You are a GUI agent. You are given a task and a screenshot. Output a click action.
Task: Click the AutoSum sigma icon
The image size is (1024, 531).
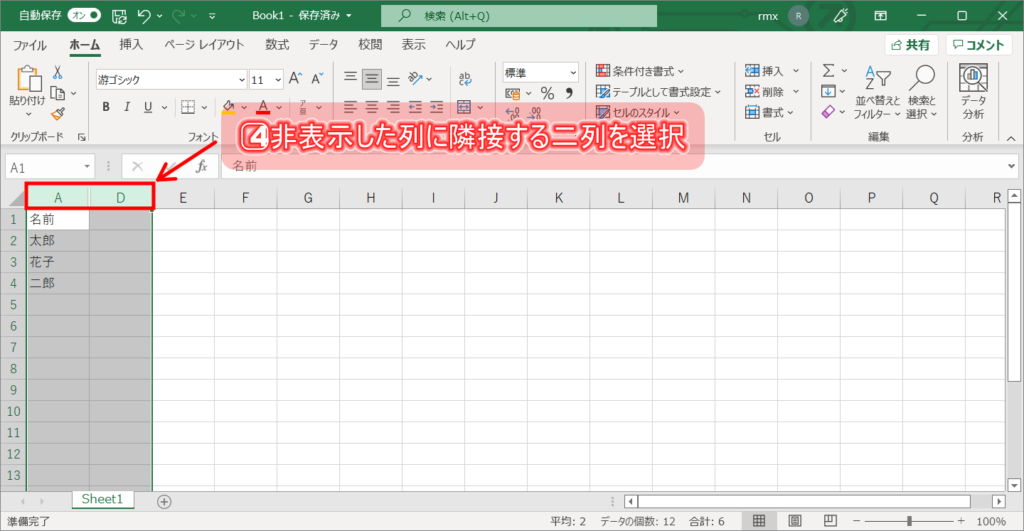828,71
